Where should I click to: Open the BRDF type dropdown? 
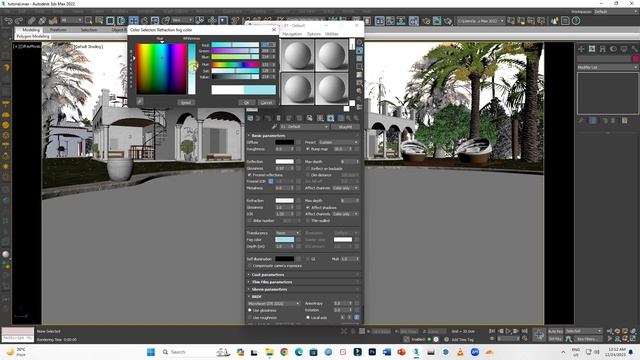274,304
